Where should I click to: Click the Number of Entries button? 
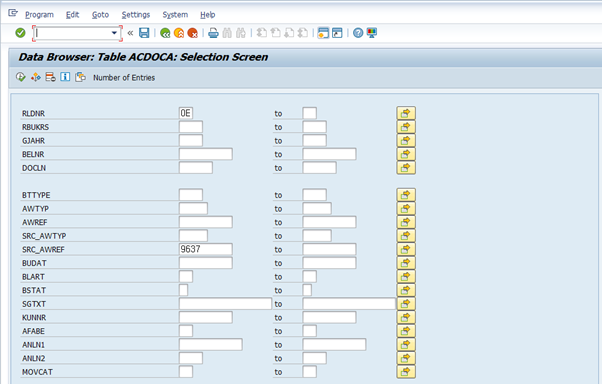124,78
